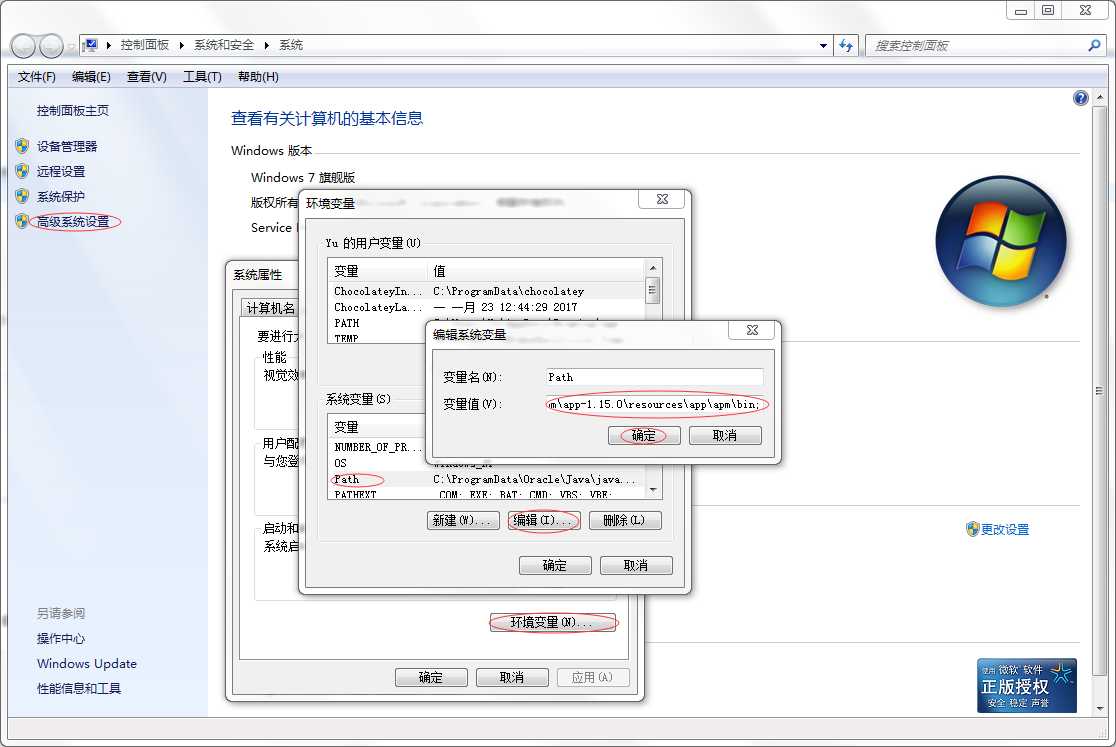Open Windows Update link

point(87,663)
